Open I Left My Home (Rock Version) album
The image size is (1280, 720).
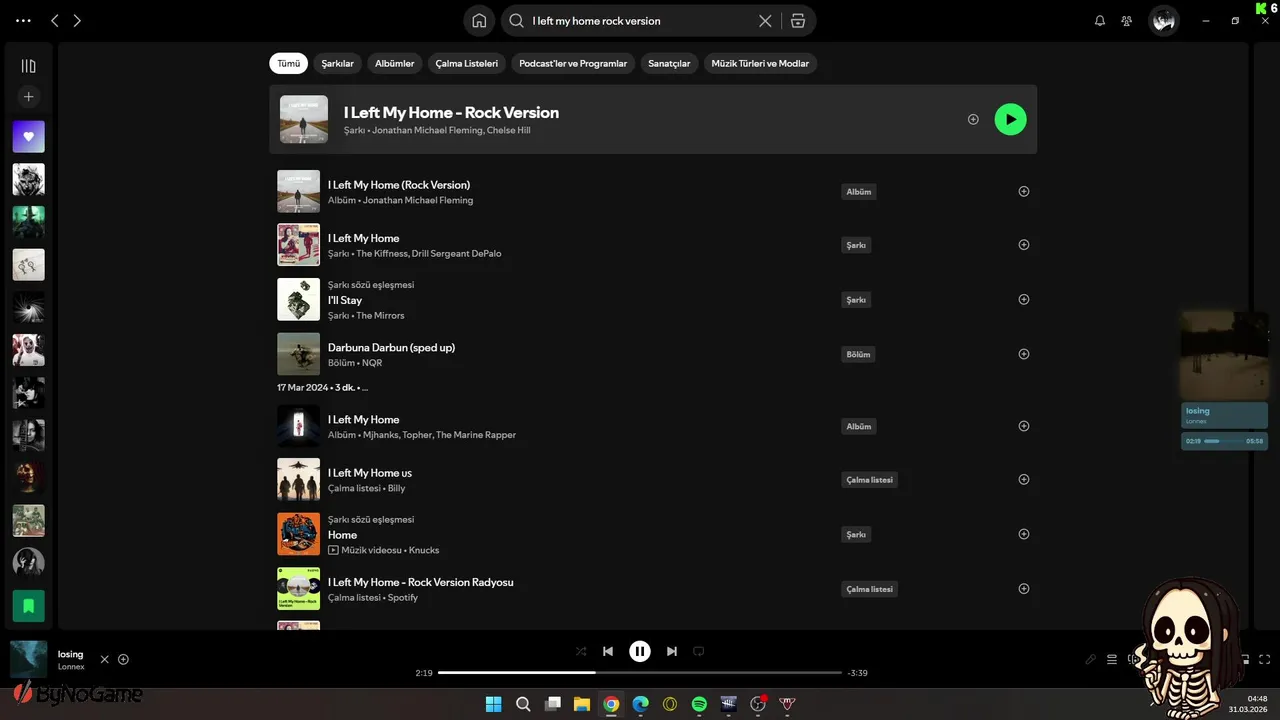(x=399, y=185)
